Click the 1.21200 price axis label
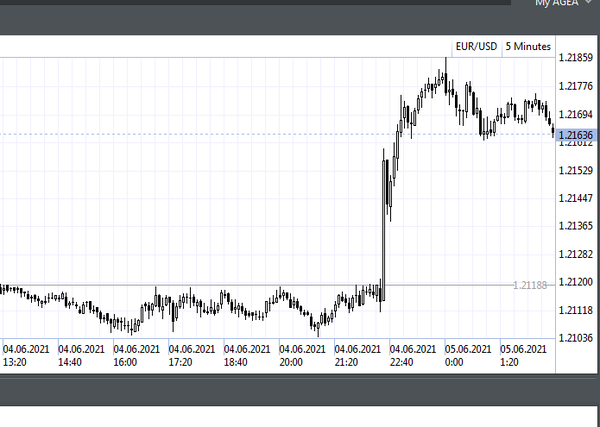 pos(577,283)
